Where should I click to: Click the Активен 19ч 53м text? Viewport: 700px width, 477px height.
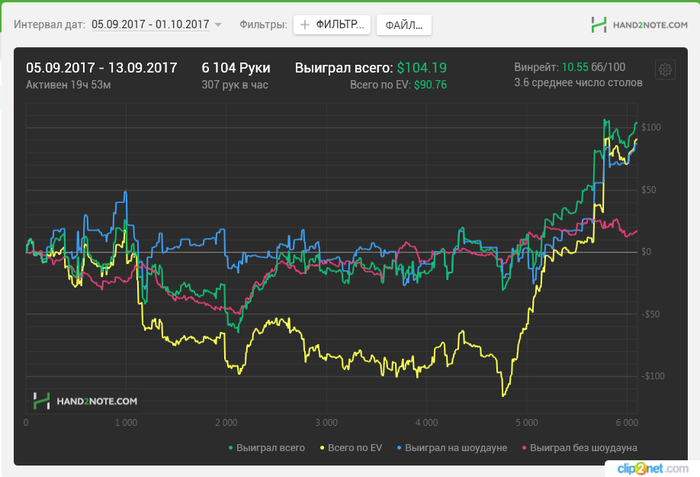(68, 85)
